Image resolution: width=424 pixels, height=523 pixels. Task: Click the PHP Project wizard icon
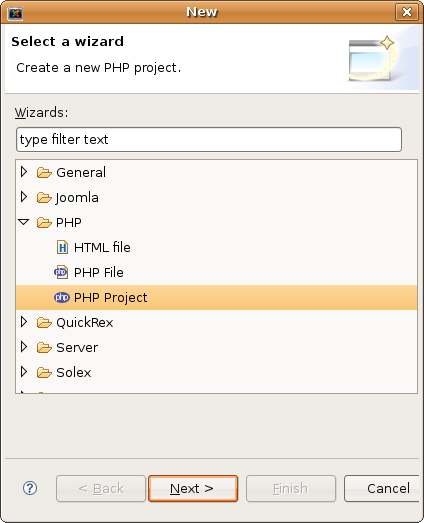62,297
